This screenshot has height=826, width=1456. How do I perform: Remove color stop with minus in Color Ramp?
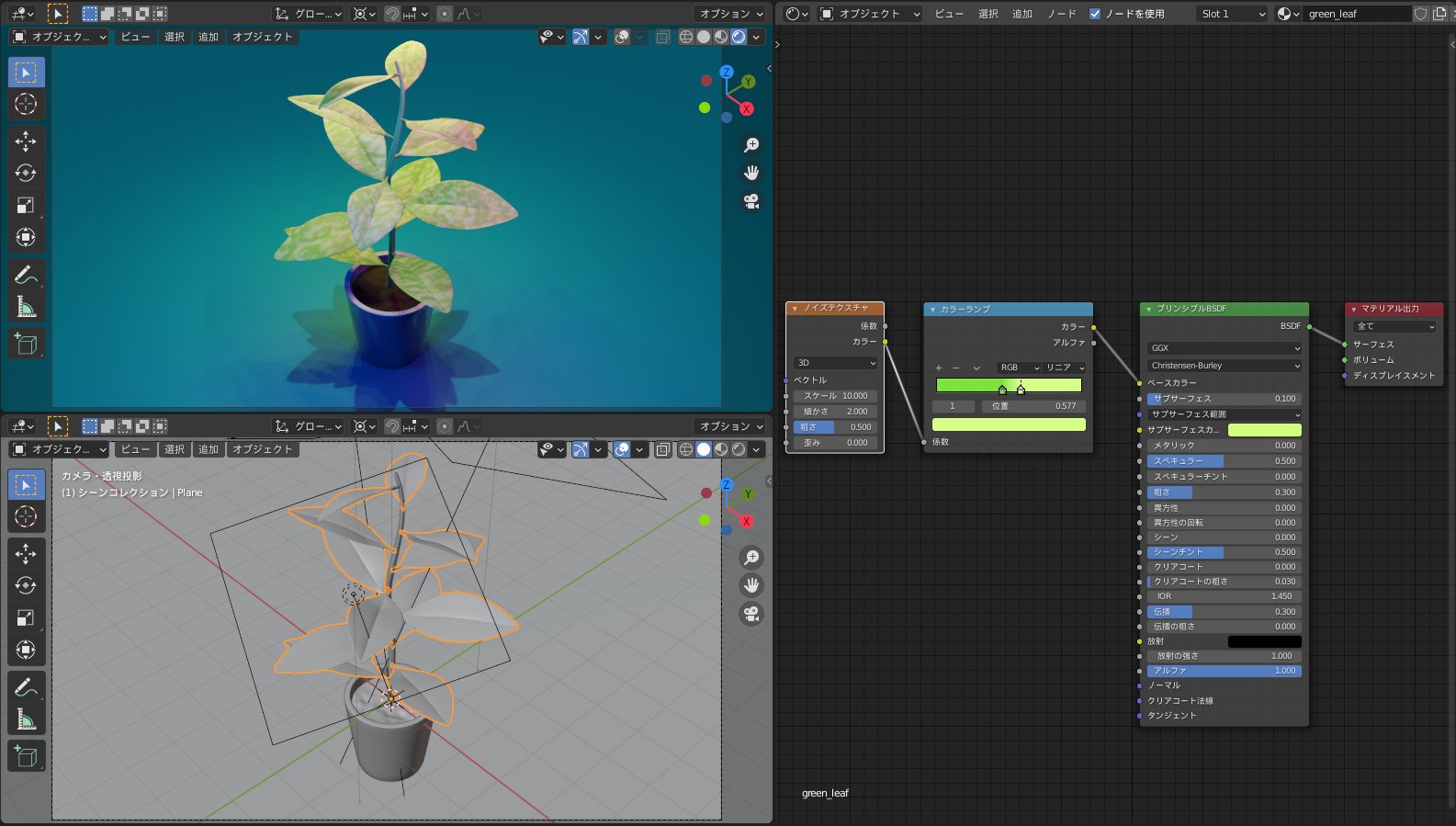pos(956,368)
